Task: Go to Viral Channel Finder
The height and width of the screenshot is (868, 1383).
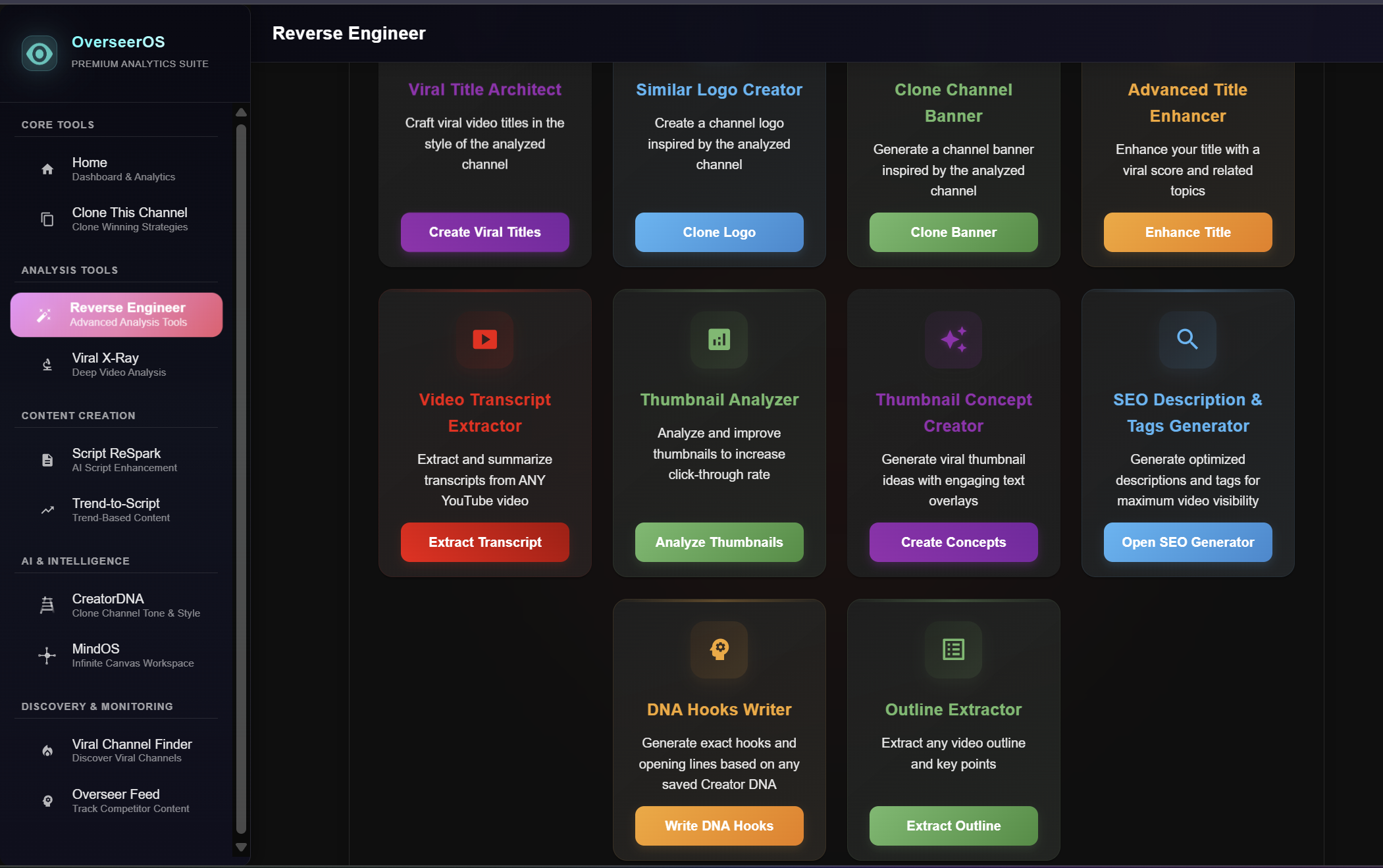Action: 132,751
